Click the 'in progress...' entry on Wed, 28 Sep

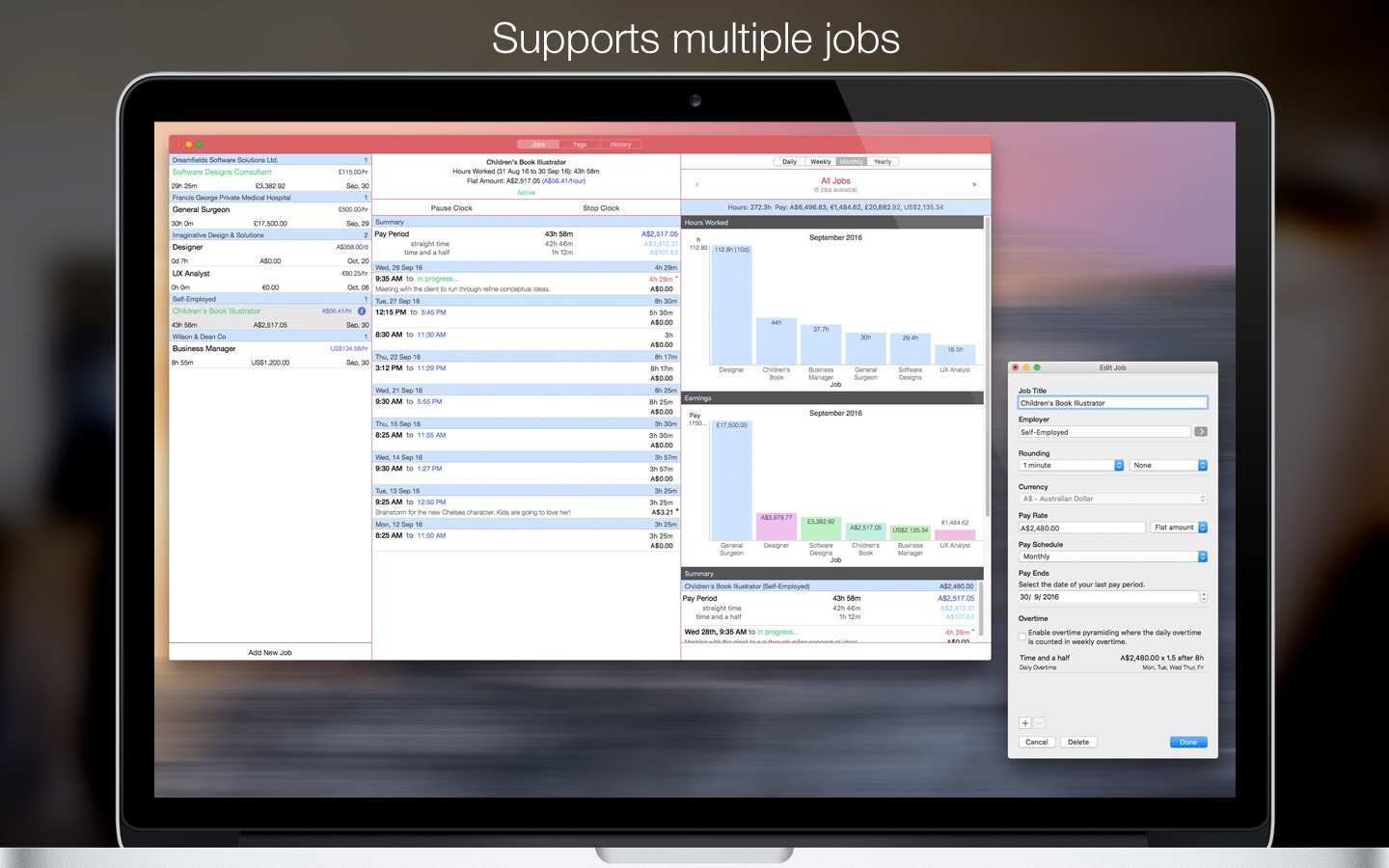click(x=438, y=279)
